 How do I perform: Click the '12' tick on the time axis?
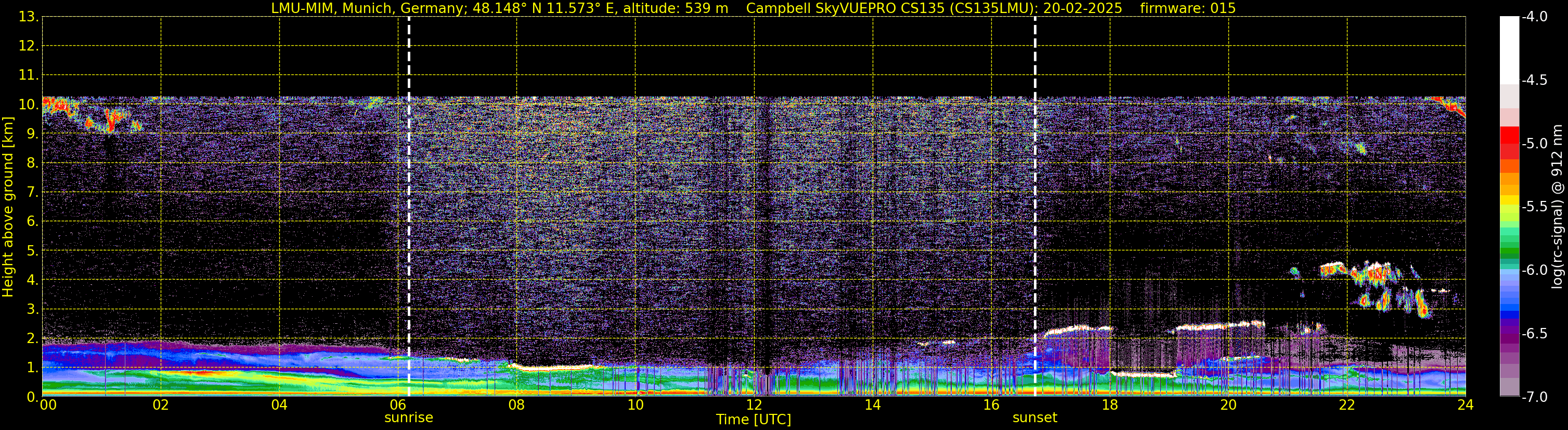[754, 406]
